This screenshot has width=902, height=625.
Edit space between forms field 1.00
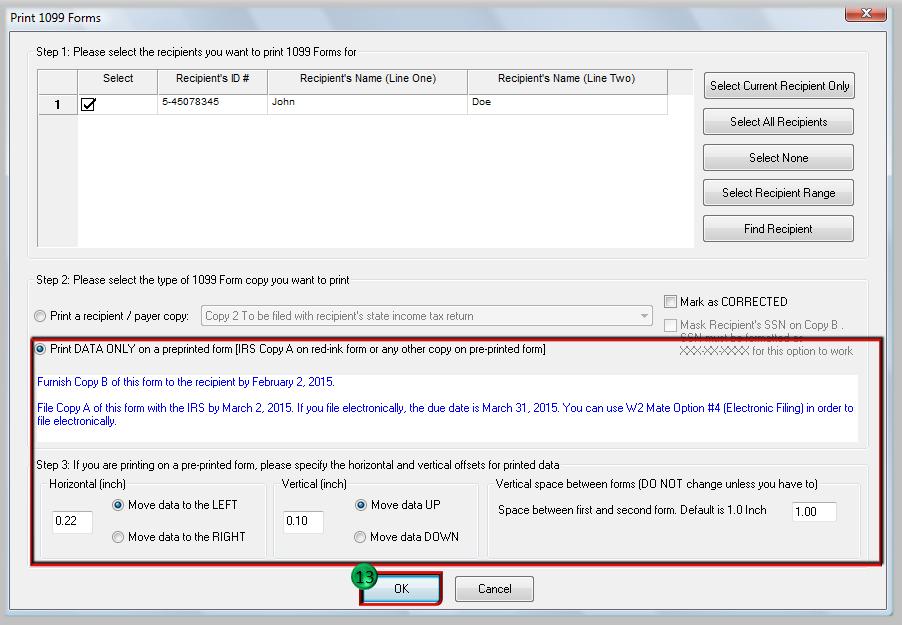814,512
